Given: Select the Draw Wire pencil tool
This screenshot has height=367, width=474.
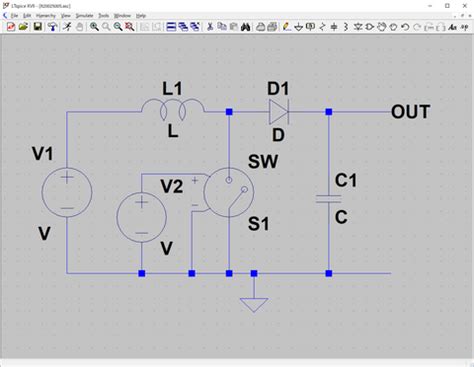Looking at the screenshot, I should point(286,27).
